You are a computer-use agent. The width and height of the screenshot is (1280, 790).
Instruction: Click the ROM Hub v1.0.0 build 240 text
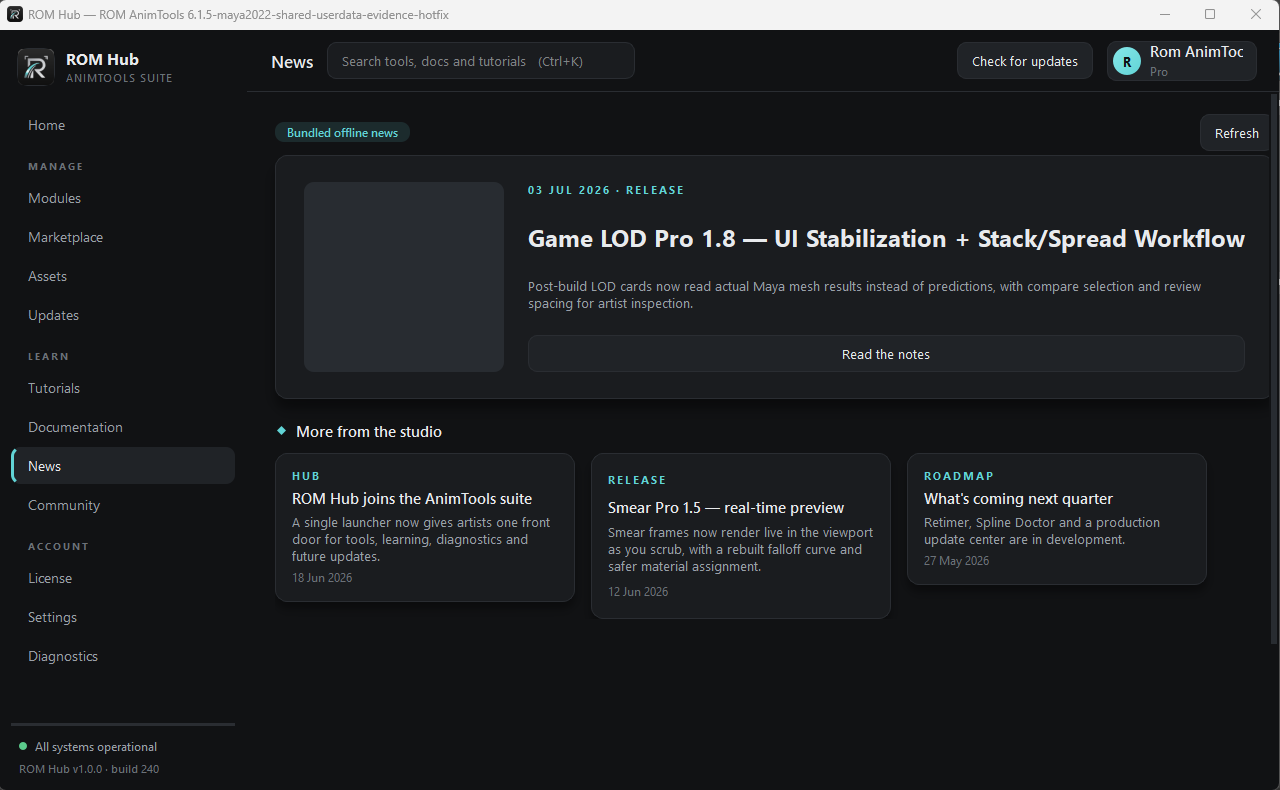point(89,769)
